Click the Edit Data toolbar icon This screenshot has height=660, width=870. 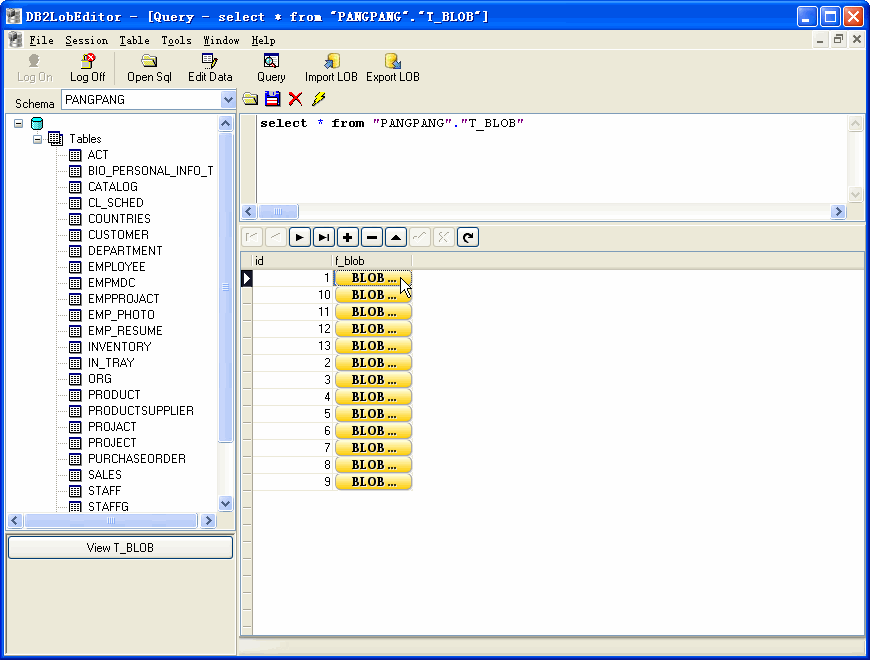(x=210, y=68)
